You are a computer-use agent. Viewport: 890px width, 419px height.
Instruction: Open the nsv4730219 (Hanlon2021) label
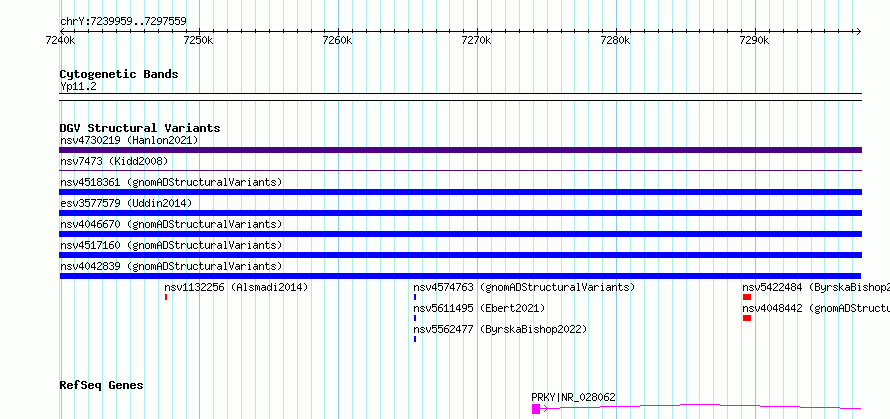[x=129, y=140]
